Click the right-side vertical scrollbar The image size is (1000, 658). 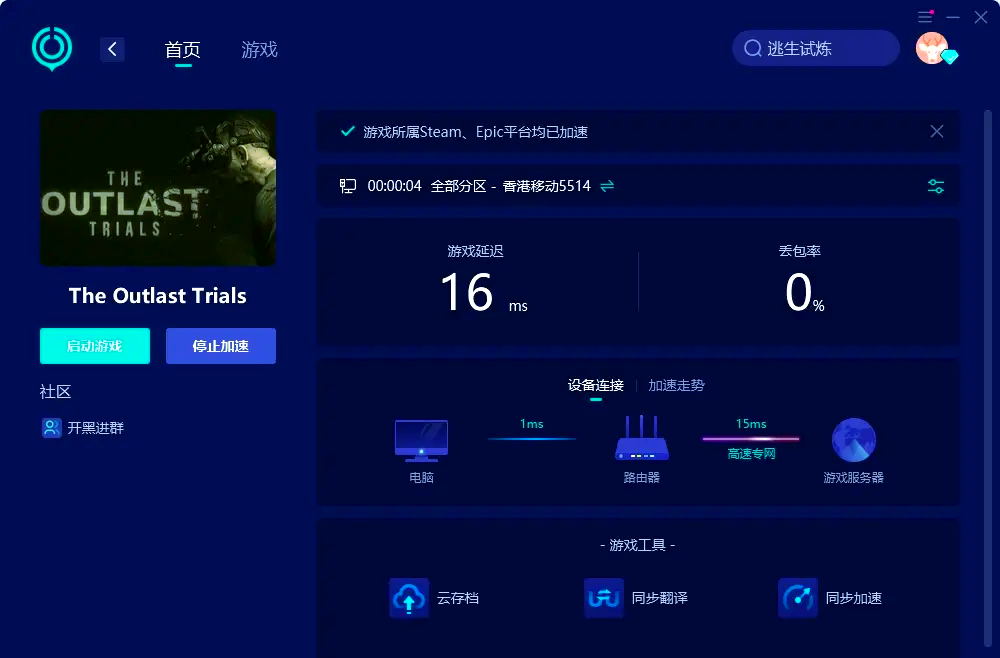pyautogui.click(x=987, y=376)
